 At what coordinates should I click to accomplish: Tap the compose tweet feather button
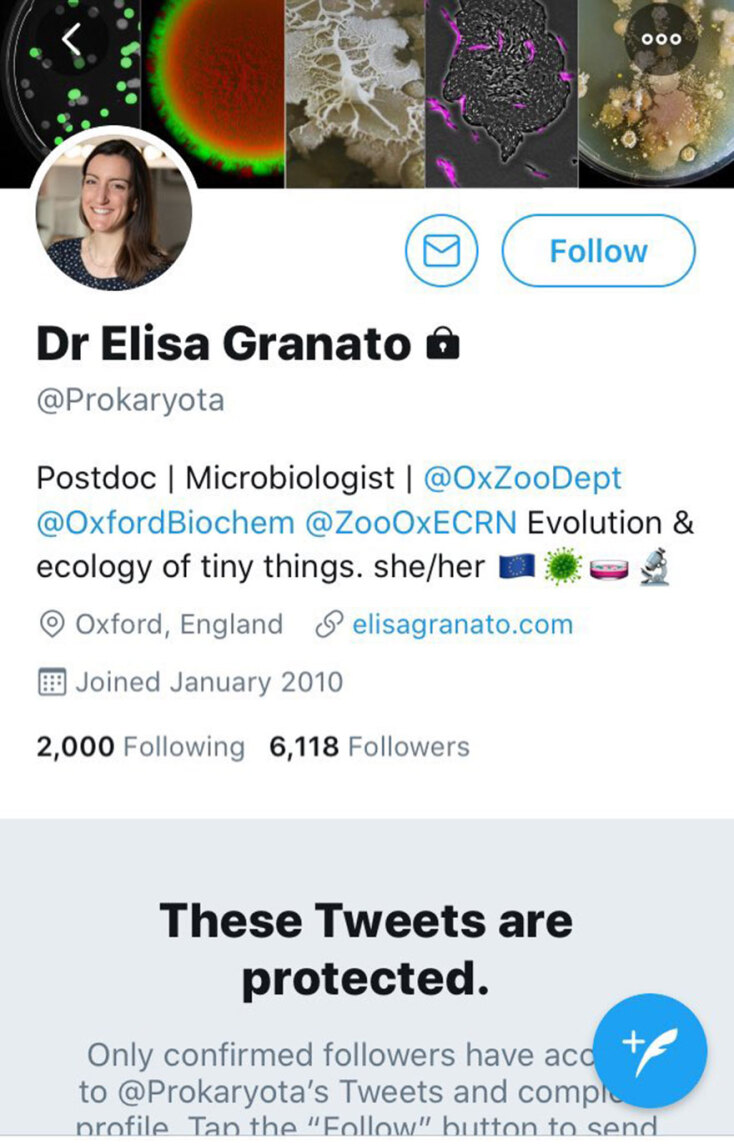(x=650, y=1050)
